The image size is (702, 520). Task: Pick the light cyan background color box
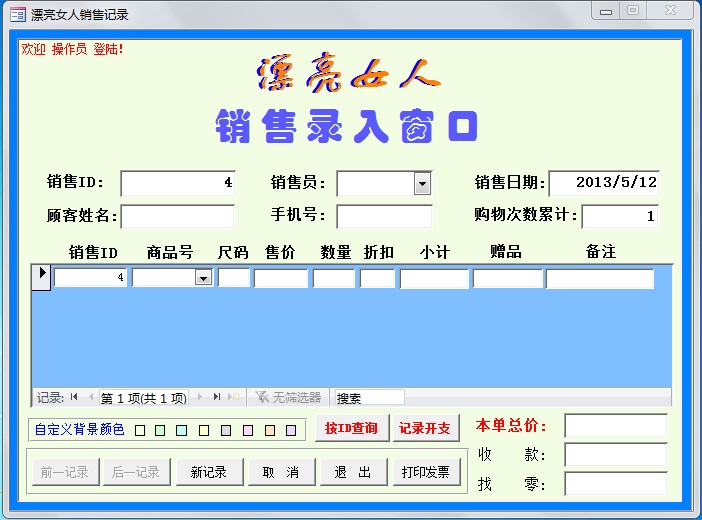[x=181, y=430]
